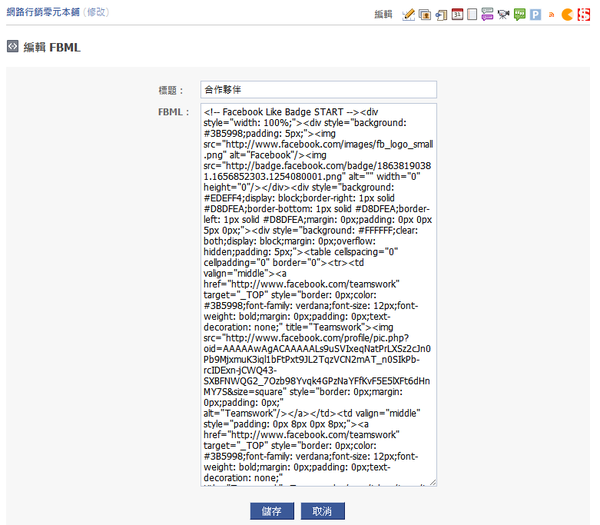Click the FBML： field label
Image resolution: width=600 pixels, height=525 pixels.
click(174, 112)
